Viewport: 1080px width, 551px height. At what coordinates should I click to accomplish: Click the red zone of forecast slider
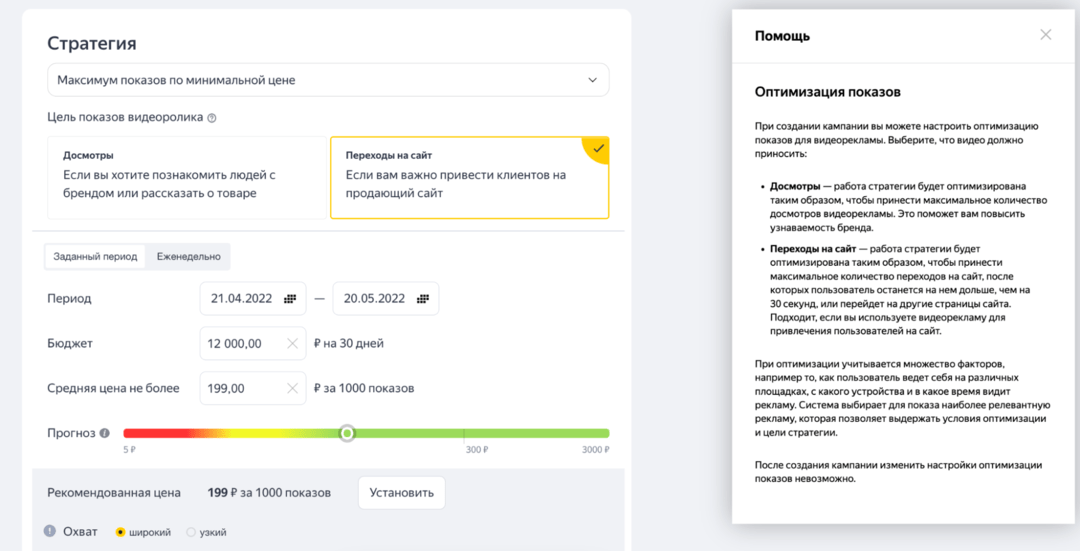click(158, 433)
